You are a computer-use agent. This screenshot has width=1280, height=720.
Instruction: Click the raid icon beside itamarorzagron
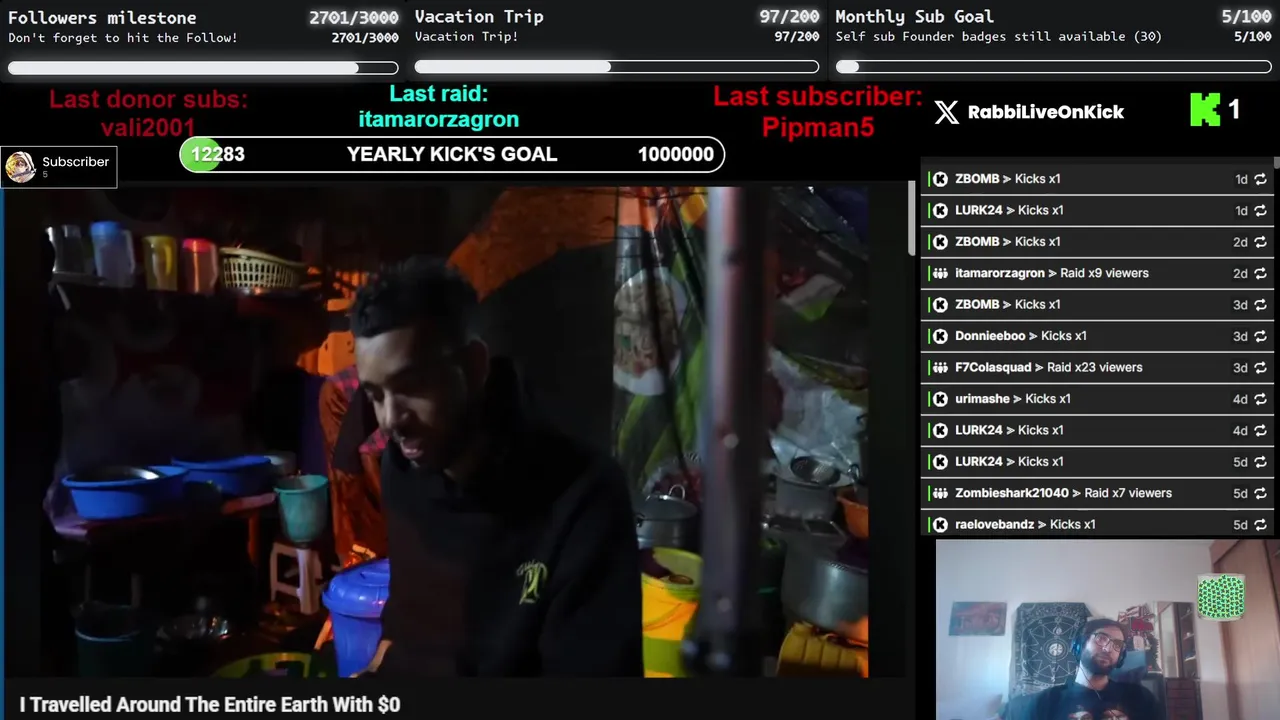940,273
